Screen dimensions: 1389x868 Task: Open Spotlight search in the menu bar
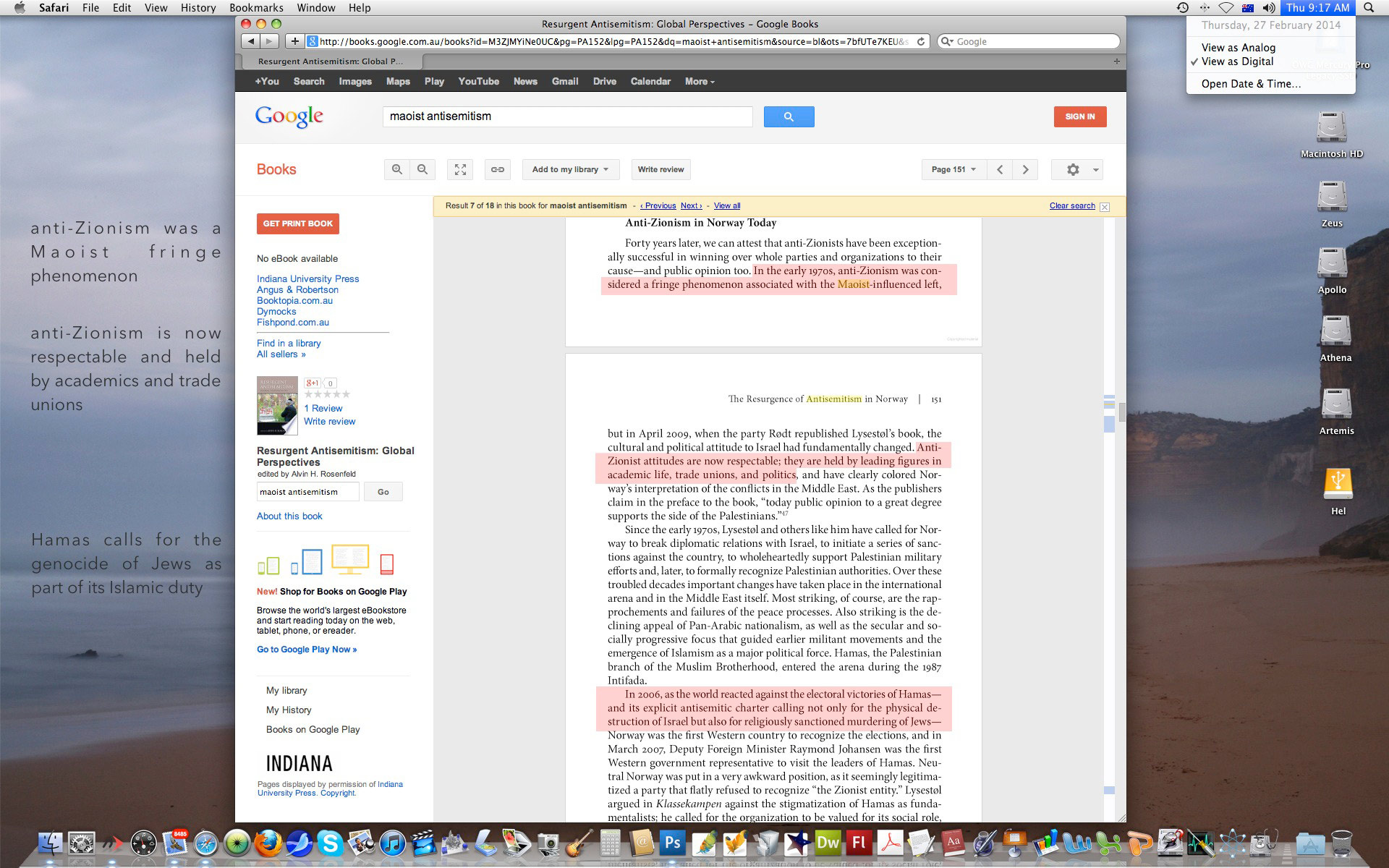1369,7
